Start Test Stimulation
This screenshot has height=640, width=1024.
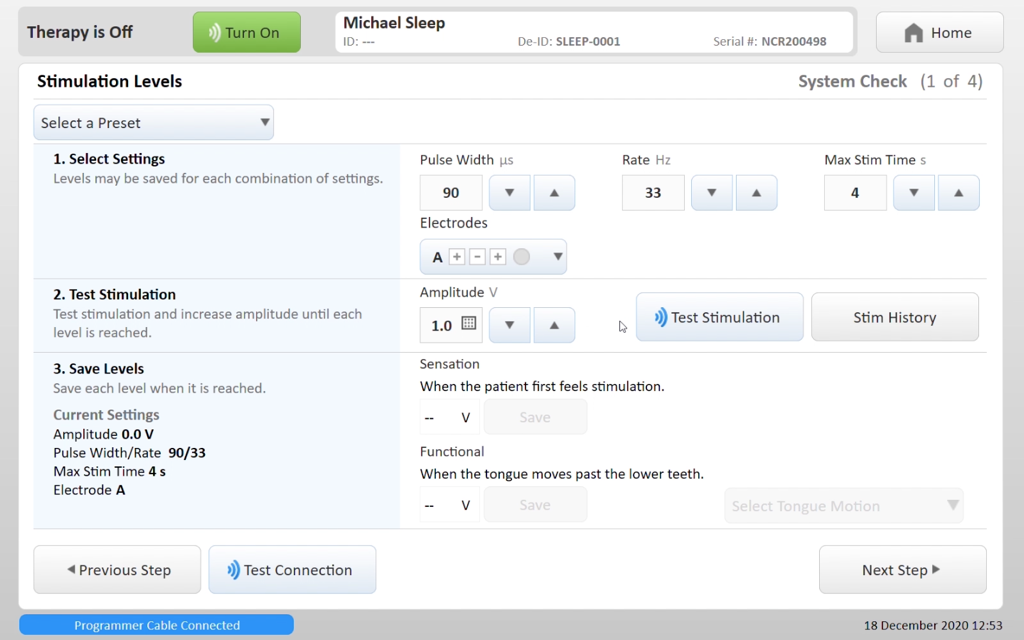pos(720,317)
